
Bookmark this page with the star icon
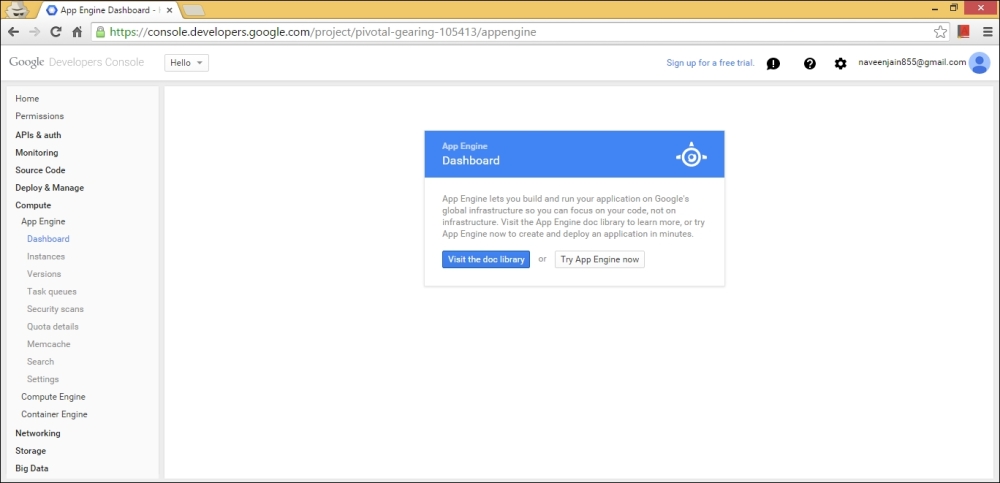coord(940,32)
